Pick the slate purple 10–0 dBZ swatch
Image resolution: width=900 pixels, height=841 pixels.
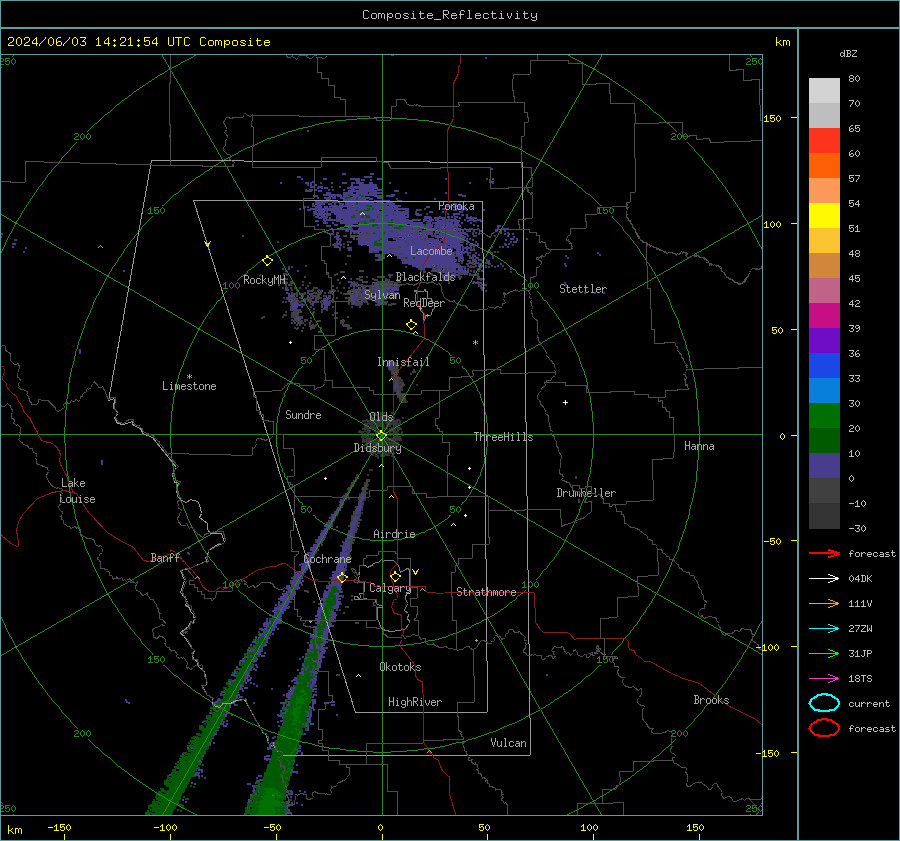point(824,465)
